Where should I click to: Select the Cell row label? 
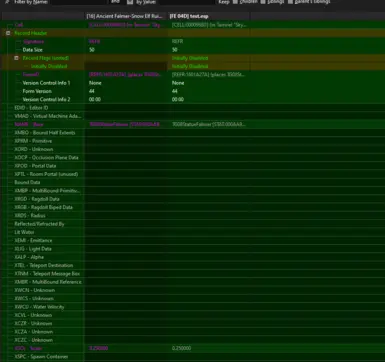click(19, 25)
